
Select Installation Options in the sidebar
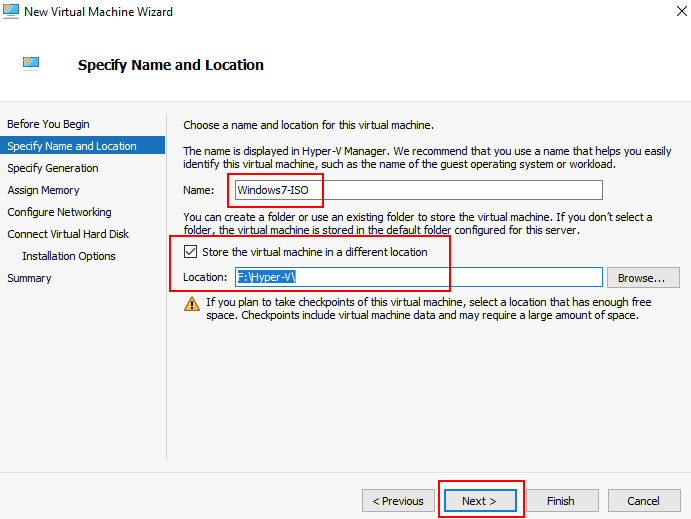[69, 256]
